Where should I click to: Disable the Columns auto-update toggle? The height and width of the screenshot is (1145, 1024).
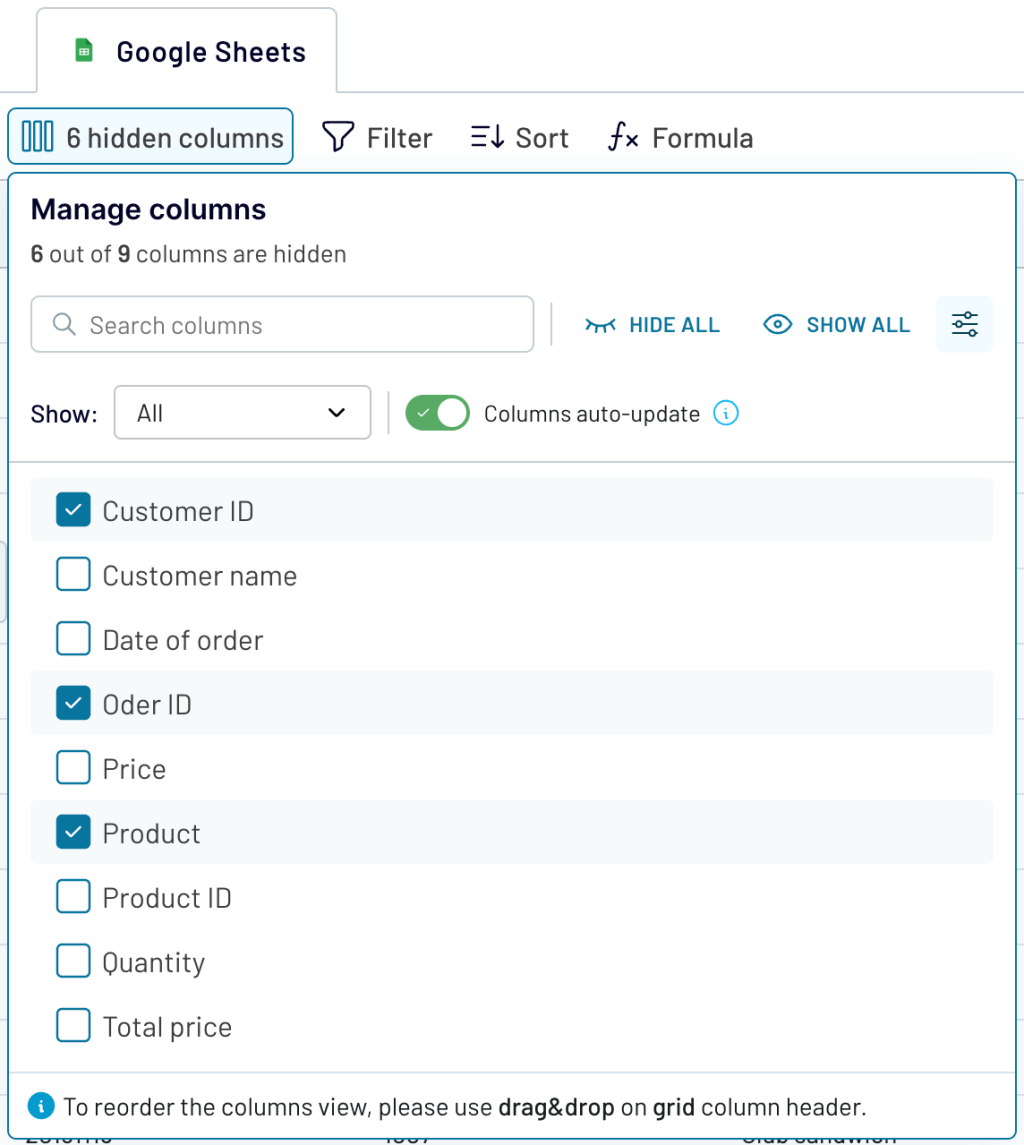[437, 413]
